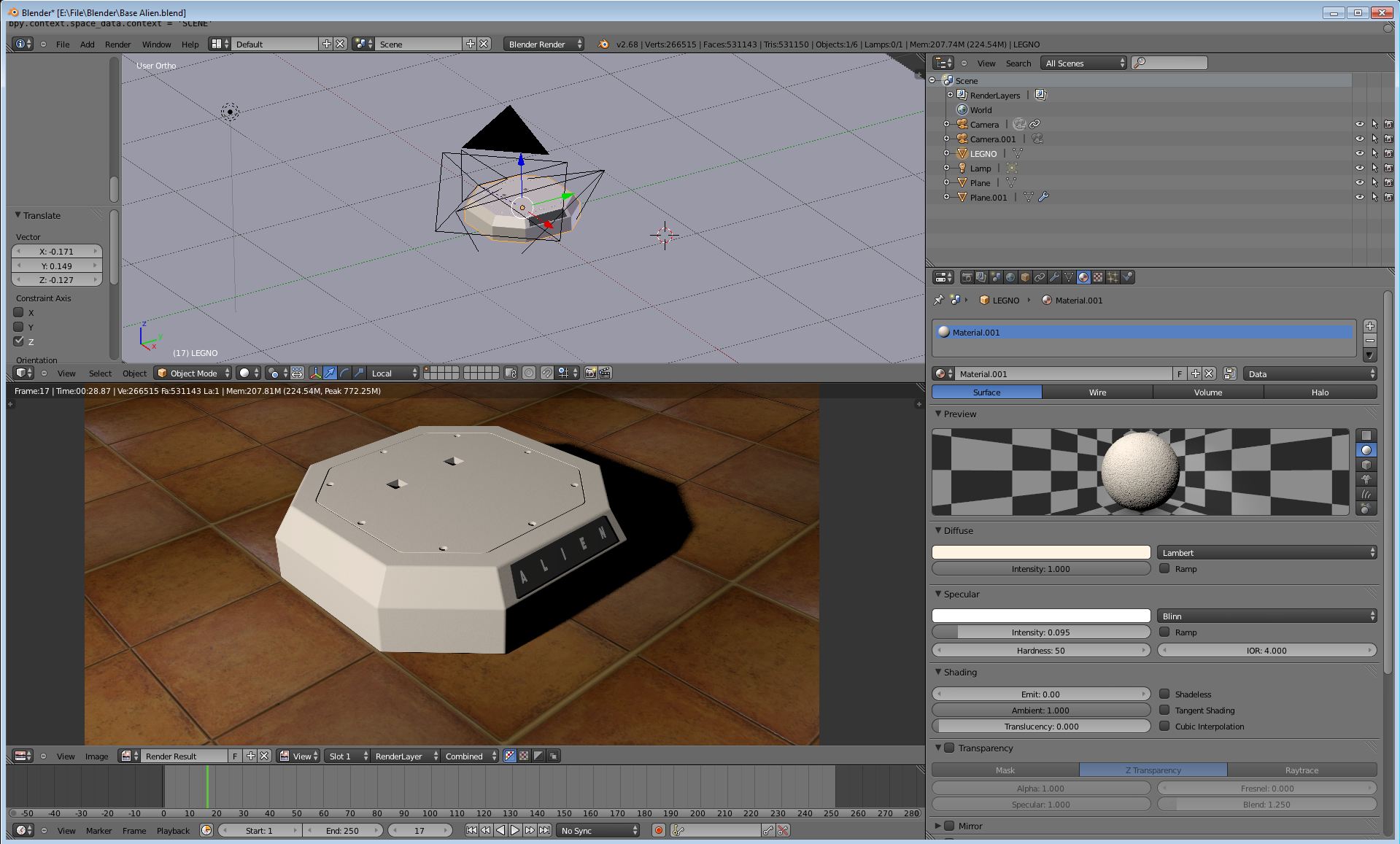Enable Tangent Shading checkbox
This screenshot has height=844, width=1400.
1164,710
